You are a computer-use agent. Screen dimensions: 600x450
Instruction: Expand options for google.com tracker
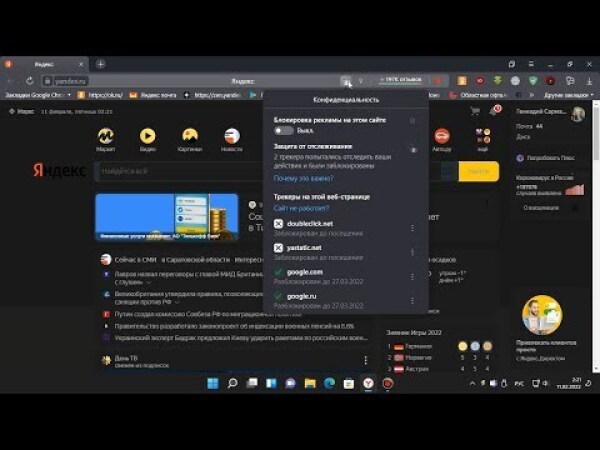click(412, 276)
